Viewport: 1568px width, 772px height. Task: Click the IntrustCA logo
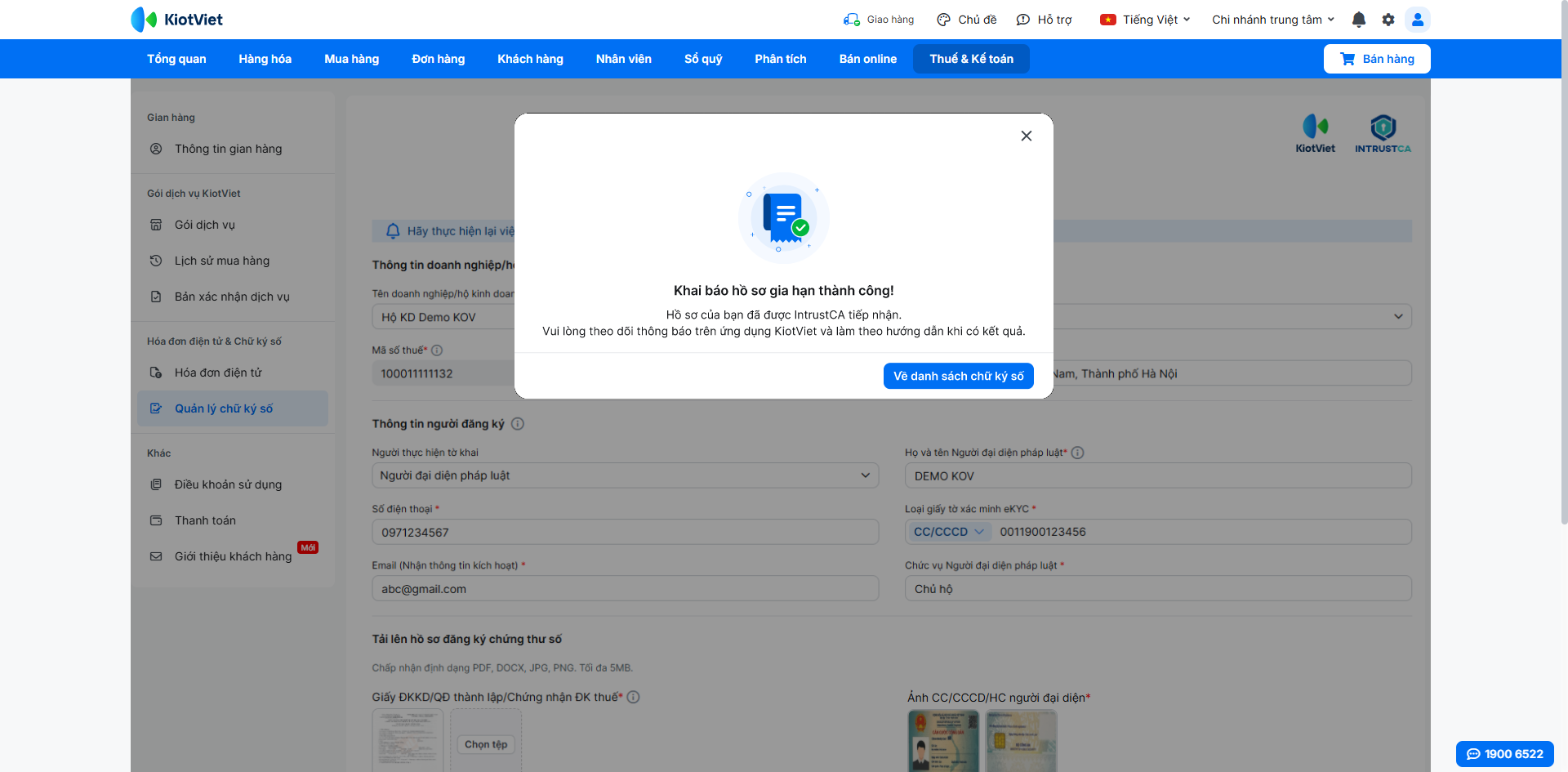[1383, 133]
